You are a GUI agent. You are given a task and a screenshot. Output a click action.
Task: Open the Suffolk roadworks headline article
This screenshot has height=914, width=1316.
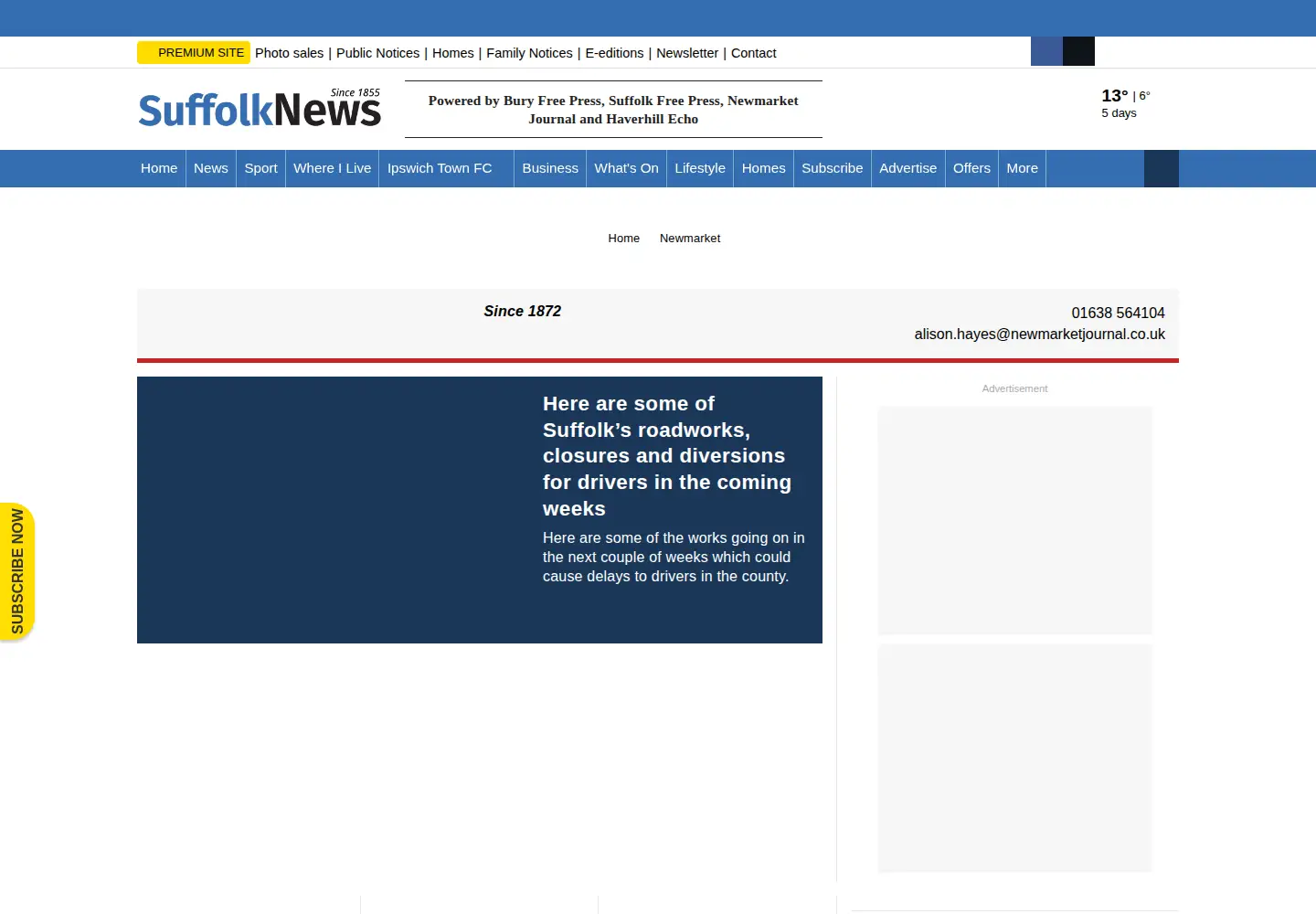(x=667, y=456)
